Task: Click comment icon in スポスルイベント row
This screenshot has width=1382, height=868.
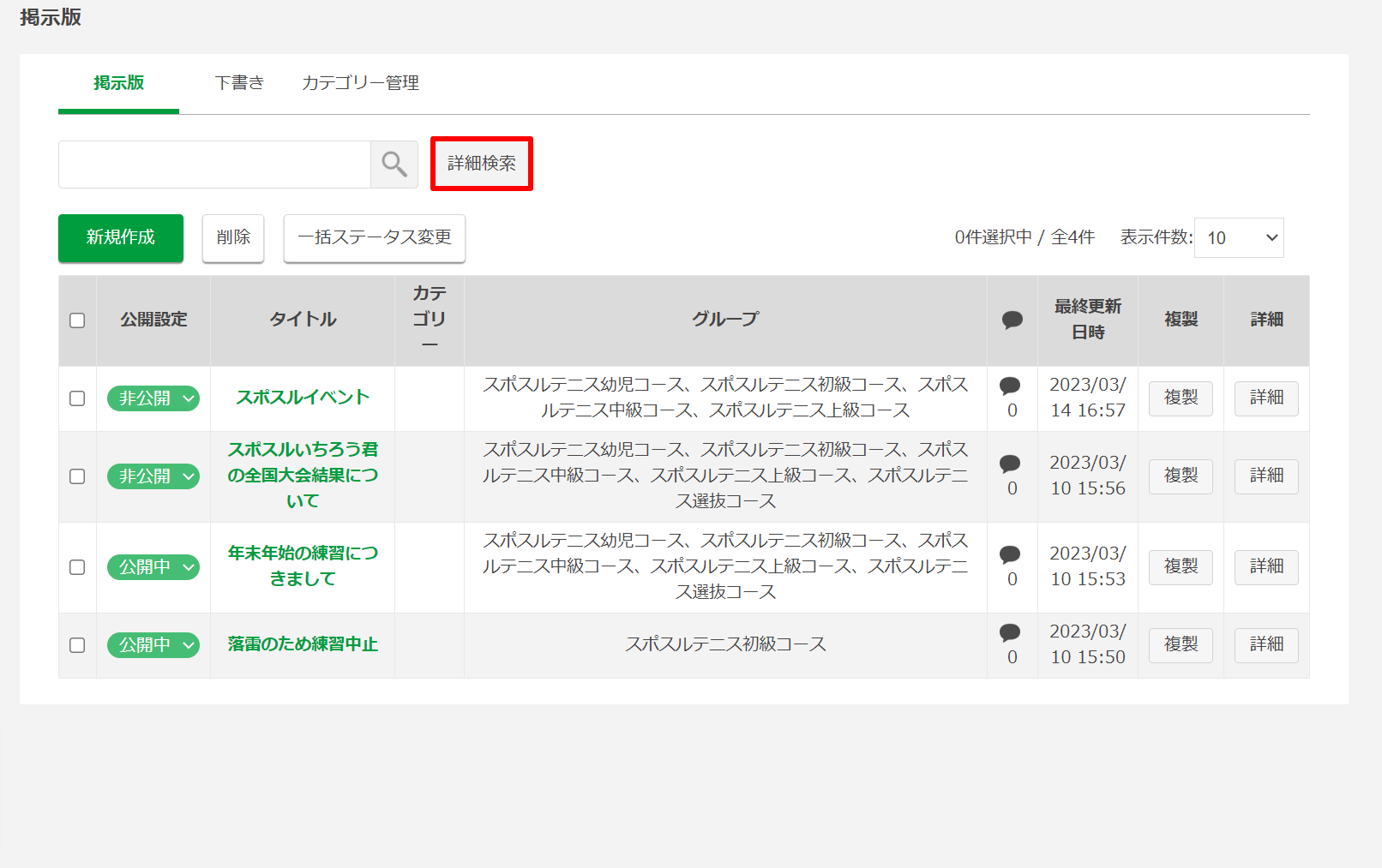Action: (x=1010, y=386)
